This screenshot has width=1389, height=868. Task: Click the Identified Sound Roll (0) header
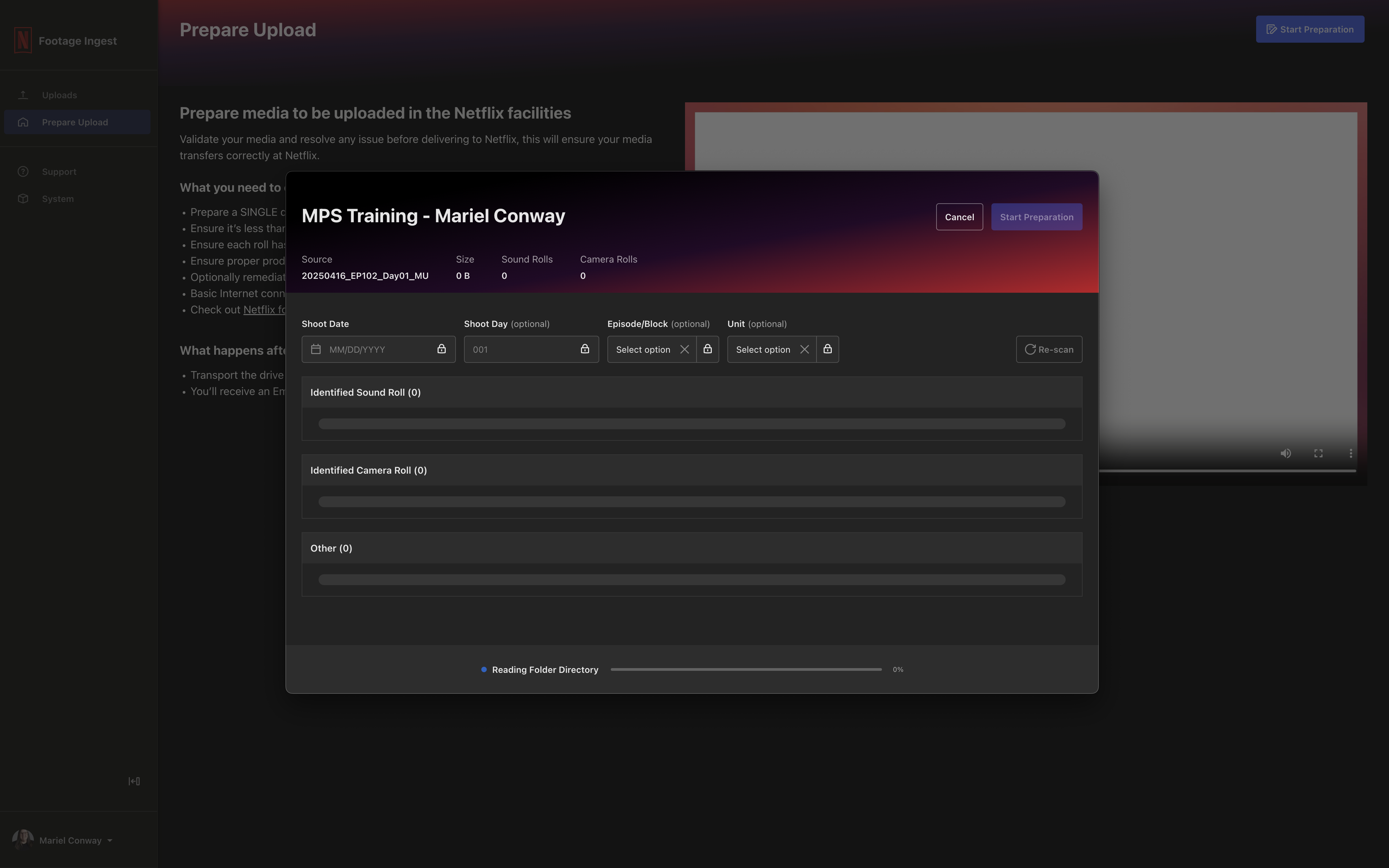[x=692, y=392]
